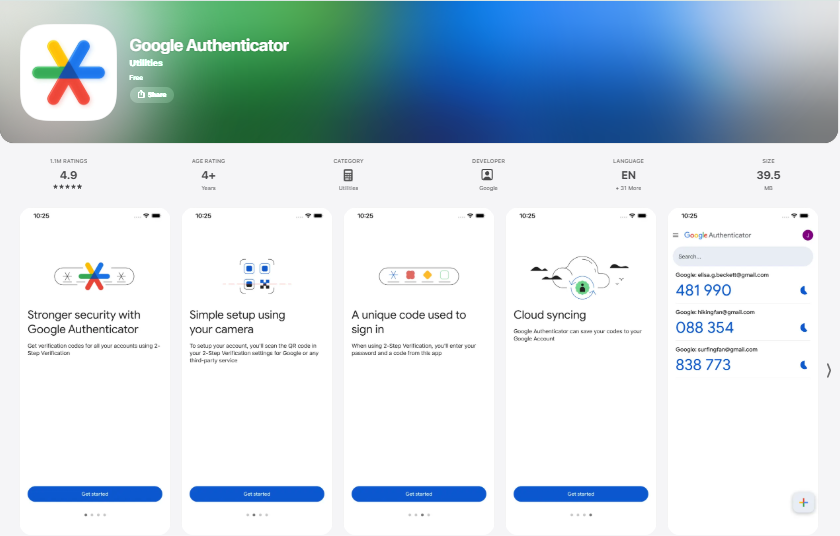Click Authenticator logo in first screenshot

[94, 276]
